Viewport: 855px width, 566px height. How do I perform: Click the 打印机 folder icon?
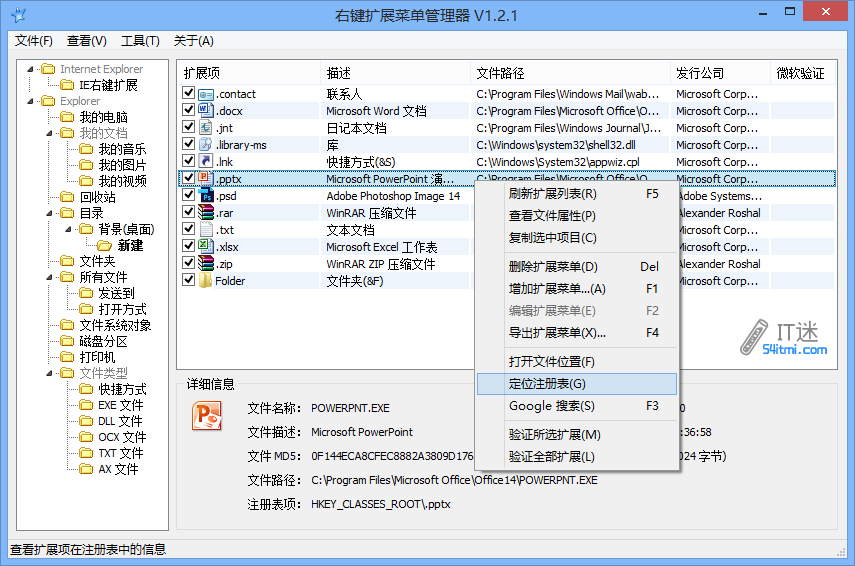pyautogui.click(x=67, y=357)
